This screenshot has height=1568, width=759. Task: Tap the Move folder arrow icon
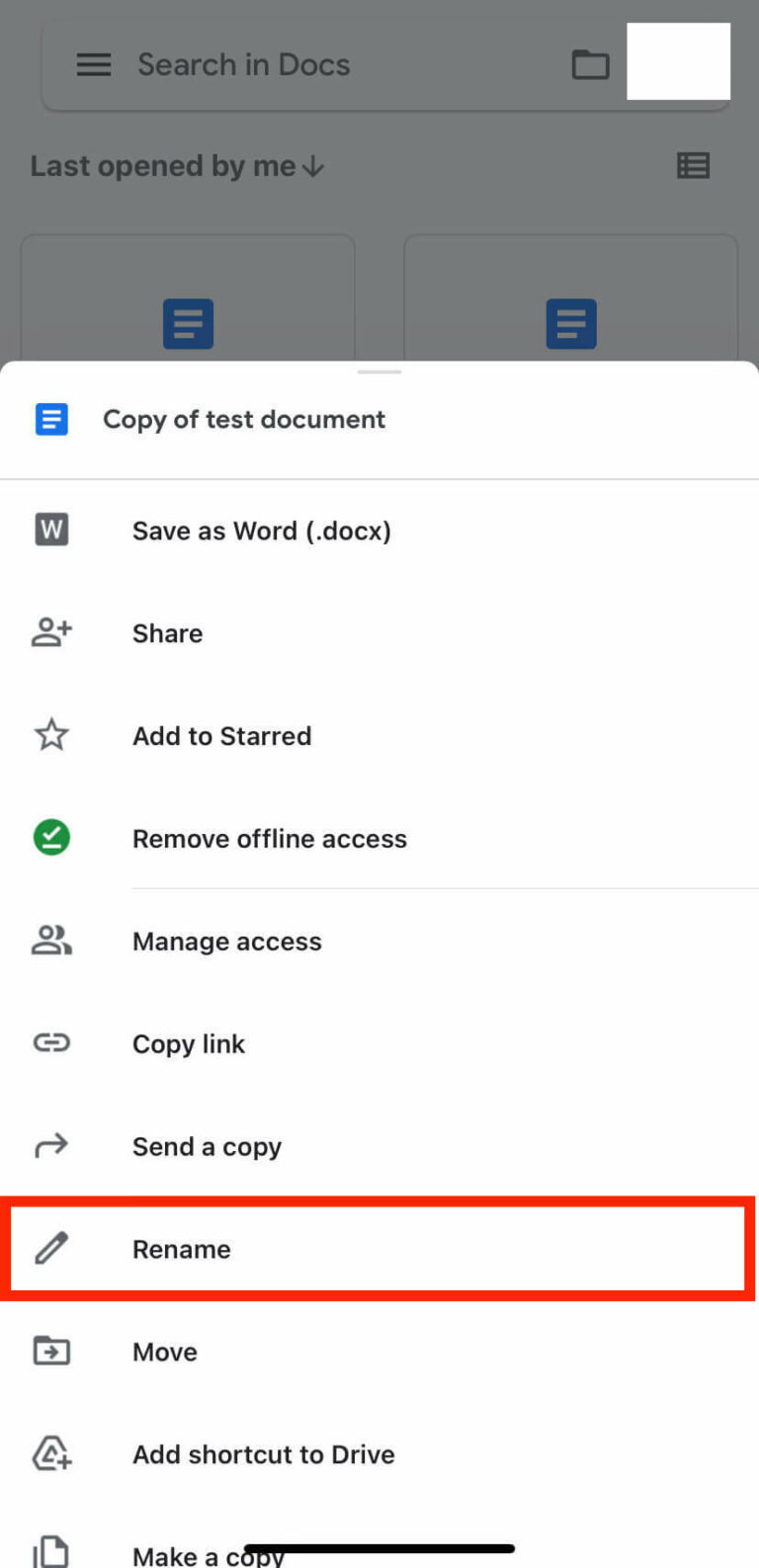coord(51,1351)
